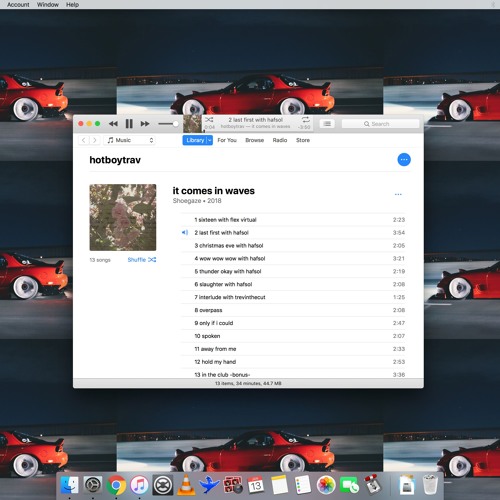
Task: Skip back to the previous track
Action: pos(113,124)
